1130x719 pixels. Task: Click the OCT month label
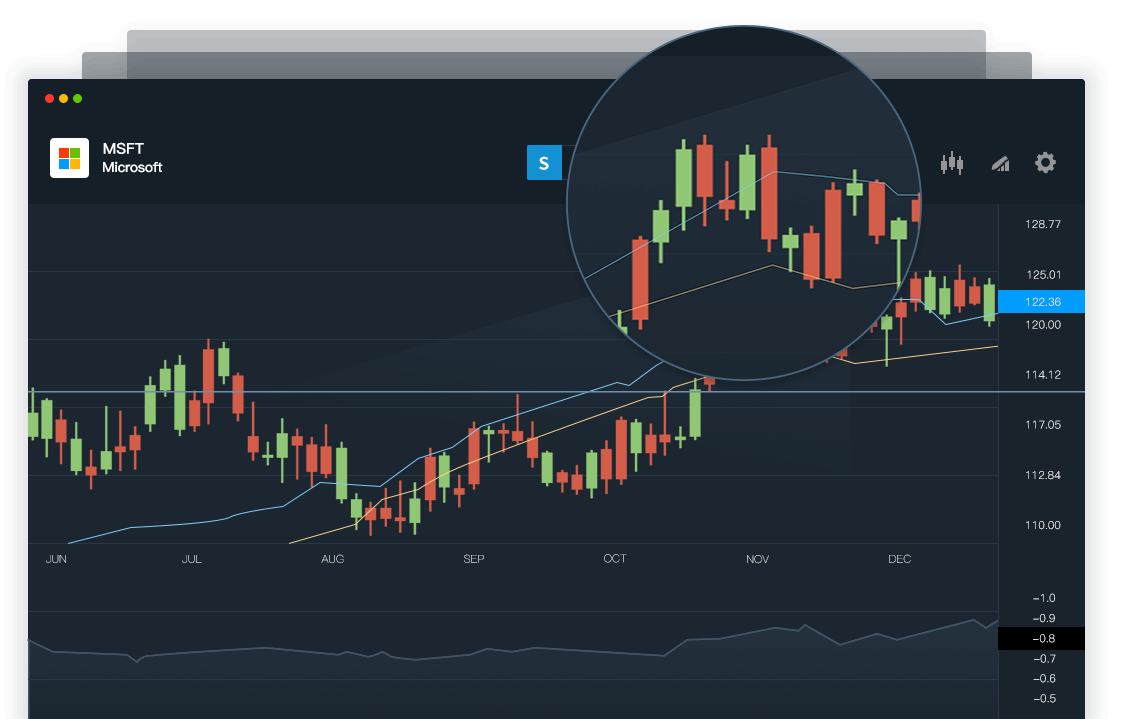click(x=615, y=559)
